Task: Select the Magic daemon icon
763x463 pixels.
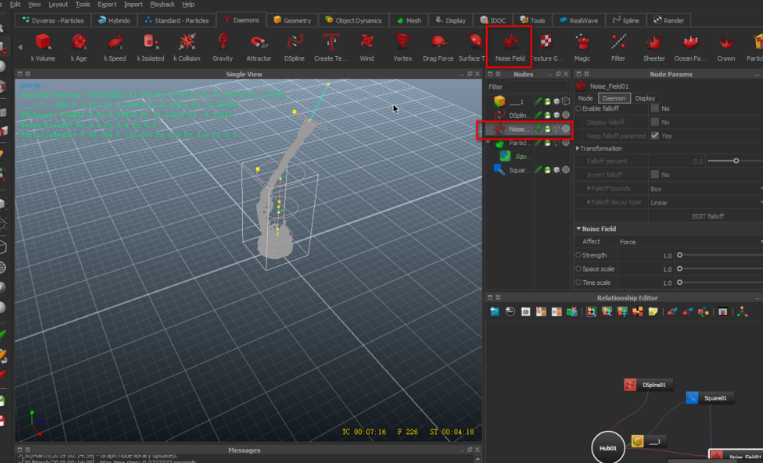Action: point(582,42)
